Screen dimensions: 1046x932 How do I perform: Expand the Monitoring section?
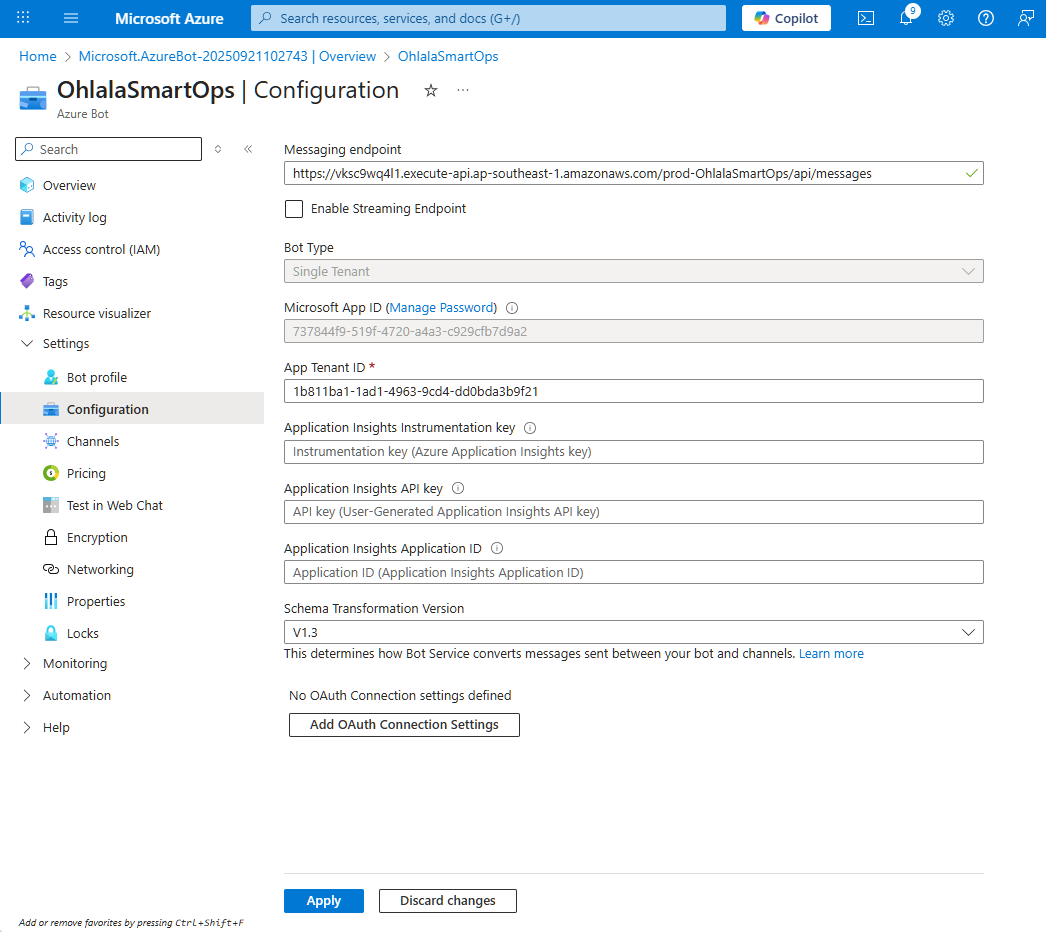pos(27,663)
